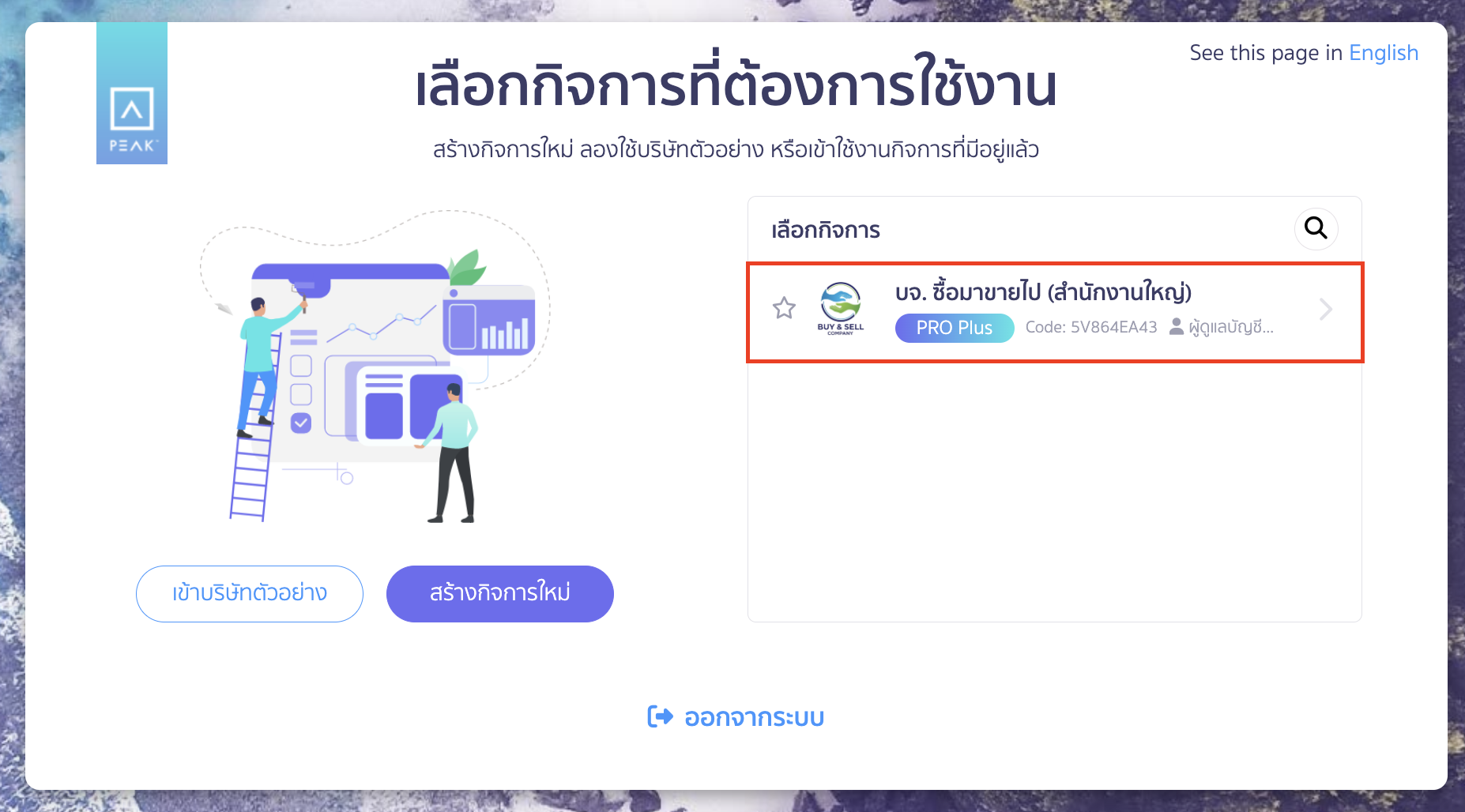Switch page language to English
The height and width of the screenshot is (812, 1465).
coord(1384,52)
